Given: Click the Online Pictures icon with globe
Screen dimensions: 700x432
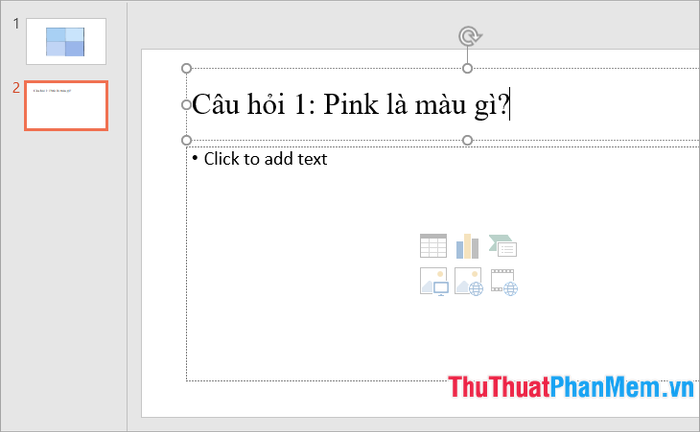Looking at the screenshot, I should click(x=468, y=281).
